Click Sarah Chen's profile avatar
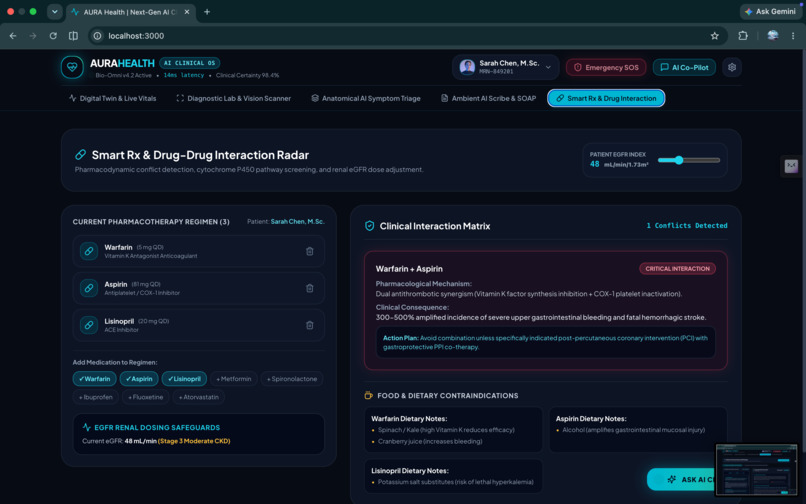 (x=467, y=67)
